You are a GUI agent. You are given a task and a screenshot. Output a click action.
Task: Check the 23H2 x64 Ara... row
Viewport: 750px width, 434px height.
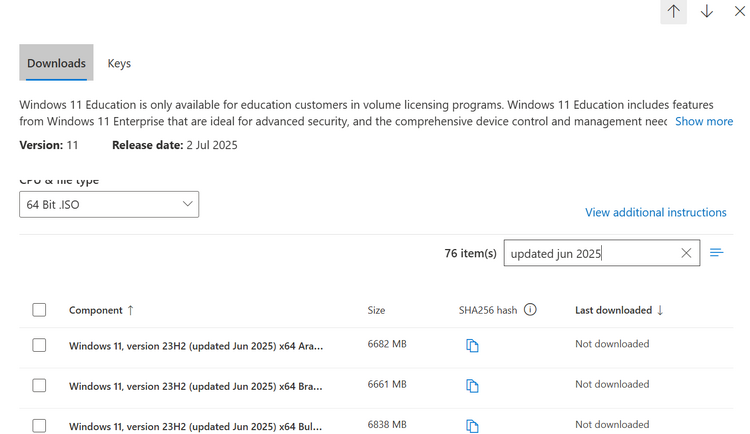pos(39,345)
